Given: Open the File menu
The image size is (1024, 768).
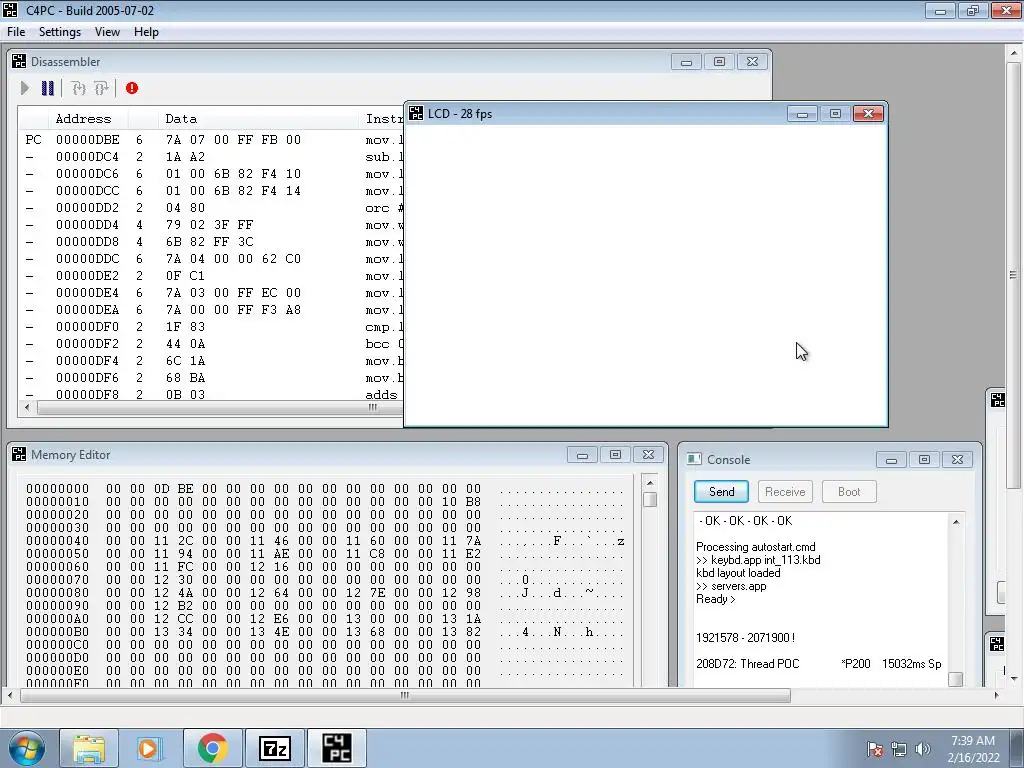Looking at the screenshot, I should click(x=16, y=32).
